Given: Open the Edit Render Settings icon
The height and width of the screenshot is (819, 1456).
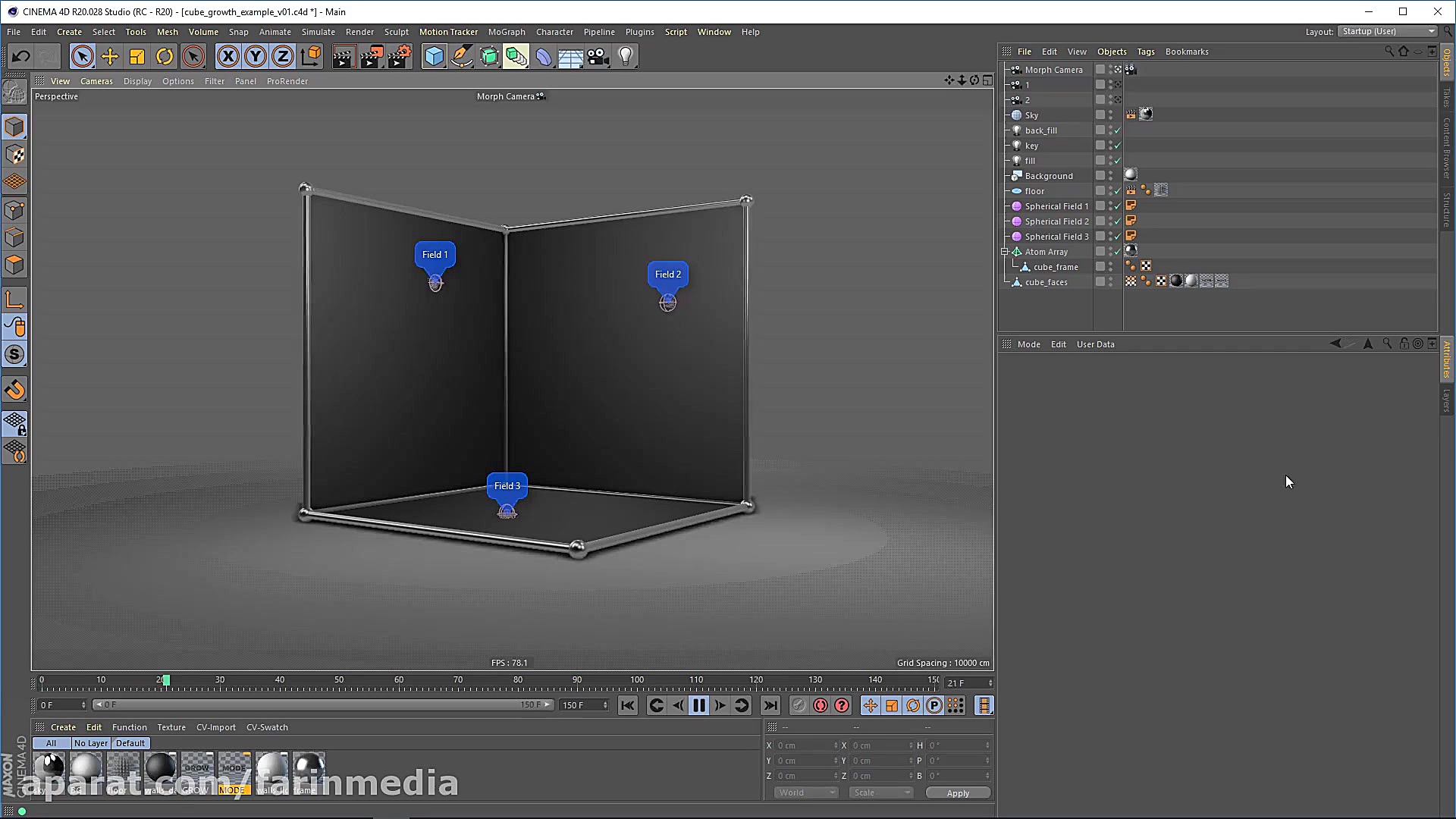Looking at the screenshot, I should [x=399, y=57].
